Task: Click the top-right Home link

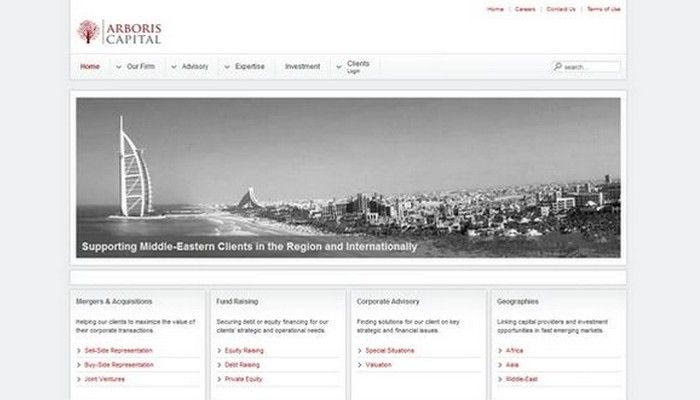Action: 495,9
